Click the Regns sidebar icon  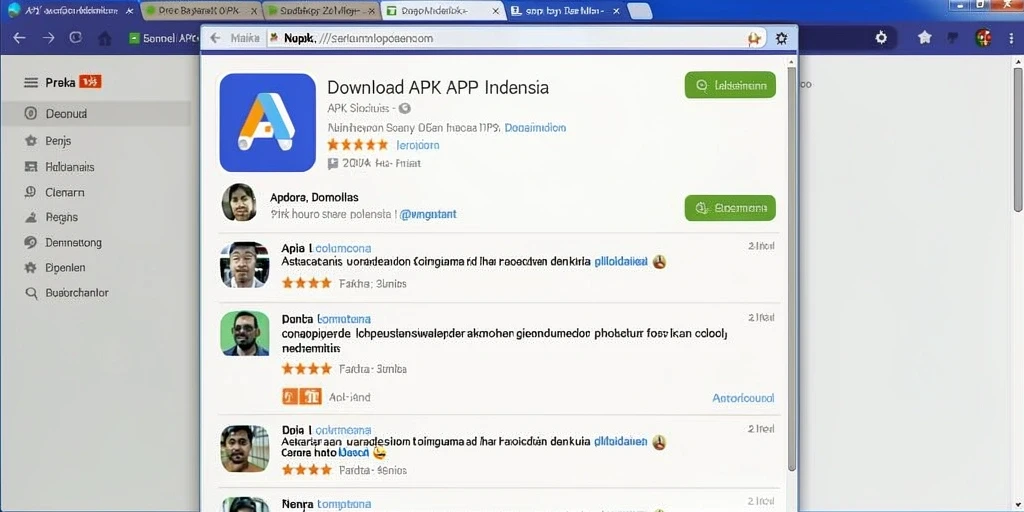pos(30,217)
